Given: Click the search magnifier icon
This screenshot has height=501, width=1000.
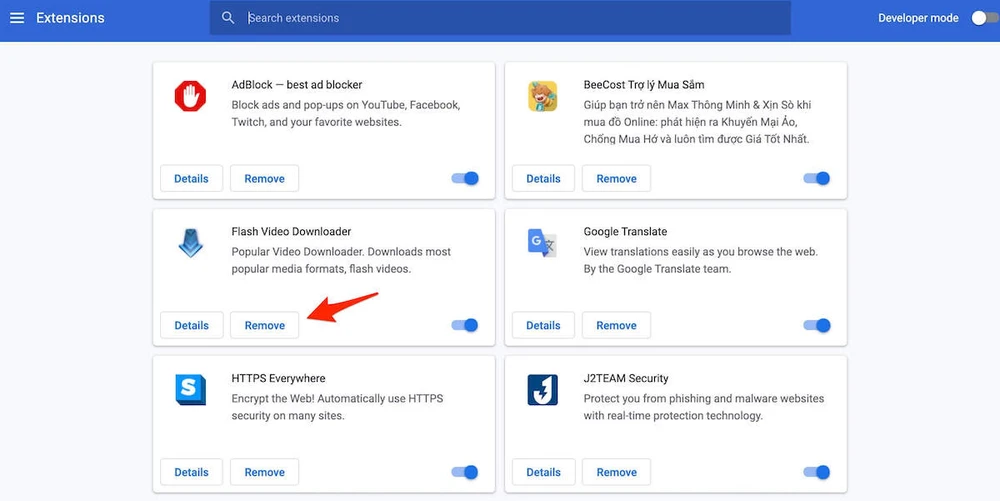Looking at the screenshot, I should click(x=228, y=18).
